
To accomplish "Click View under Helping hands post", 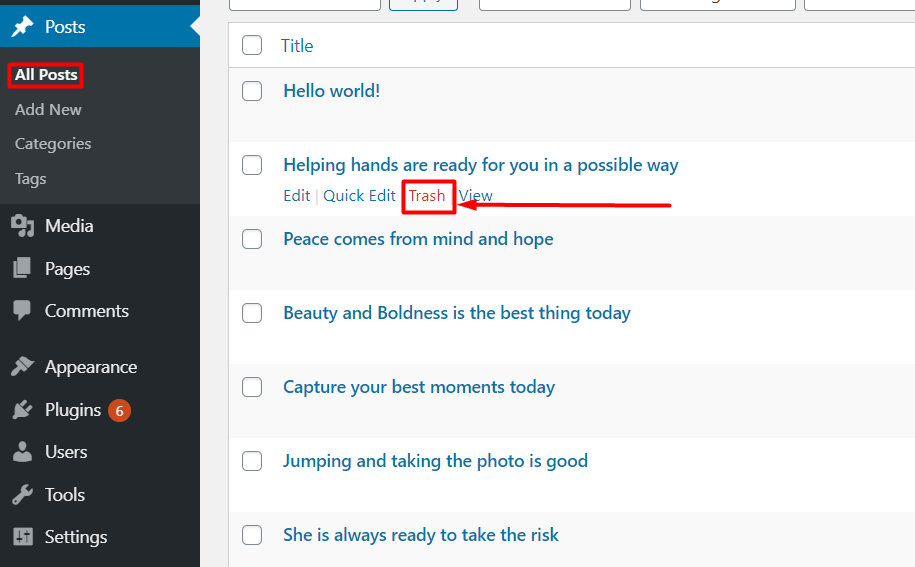I will [x=476, y=195].
